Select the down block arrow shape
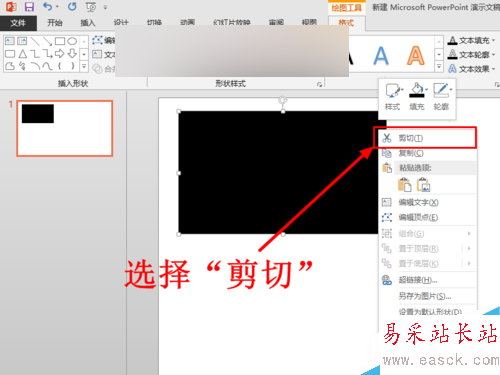The height and width of the screenshot is (375, 500). (72, 53)
